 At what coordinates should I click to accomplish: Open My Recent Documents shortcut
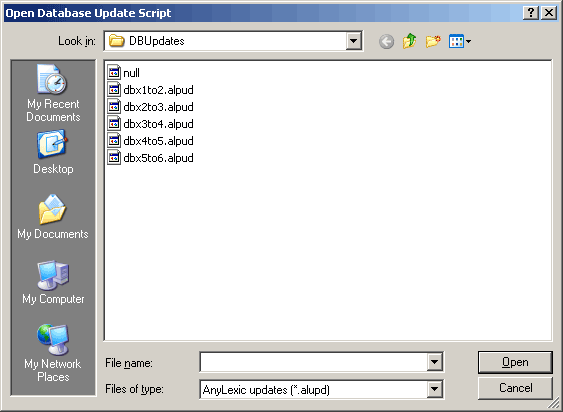click(x=53, y=93)
